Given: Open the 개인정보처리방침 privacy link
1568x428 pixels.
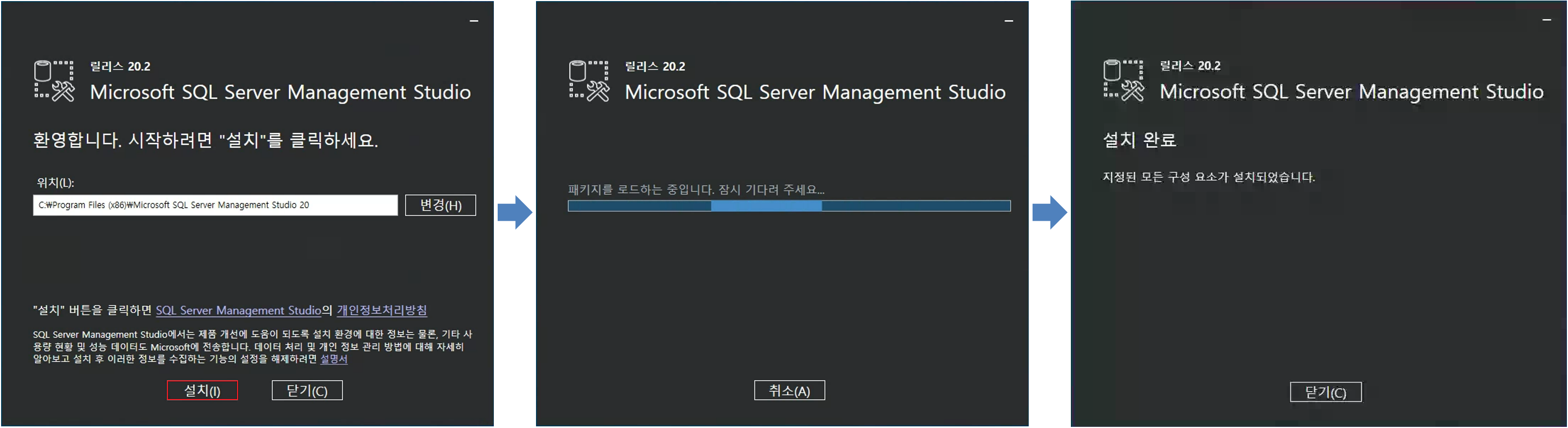Looking at the screenshot, I should coord(382,310).
